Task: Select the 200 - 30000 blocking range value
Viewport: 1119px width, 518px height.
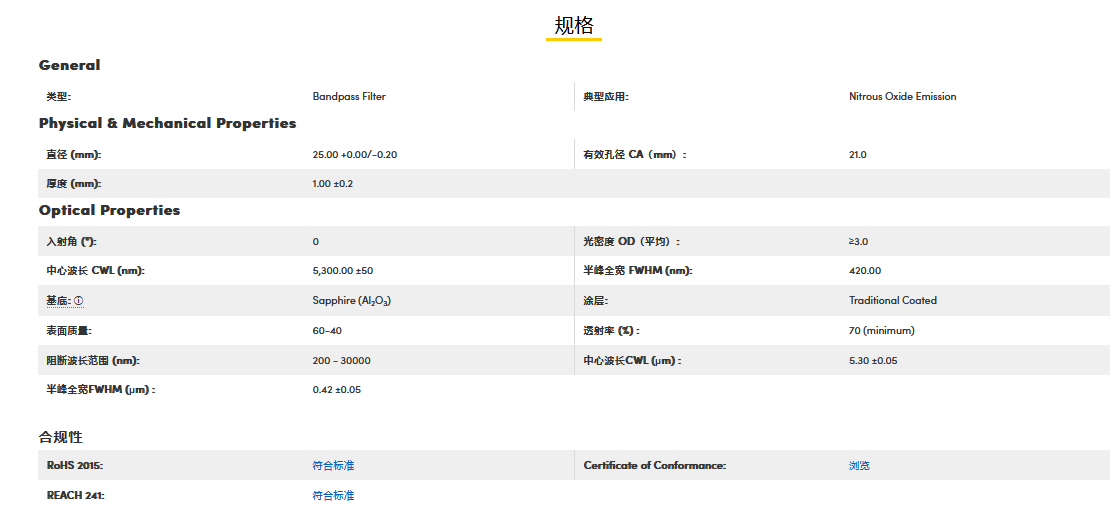Action: pyautogui.click(x=341, y=361)
